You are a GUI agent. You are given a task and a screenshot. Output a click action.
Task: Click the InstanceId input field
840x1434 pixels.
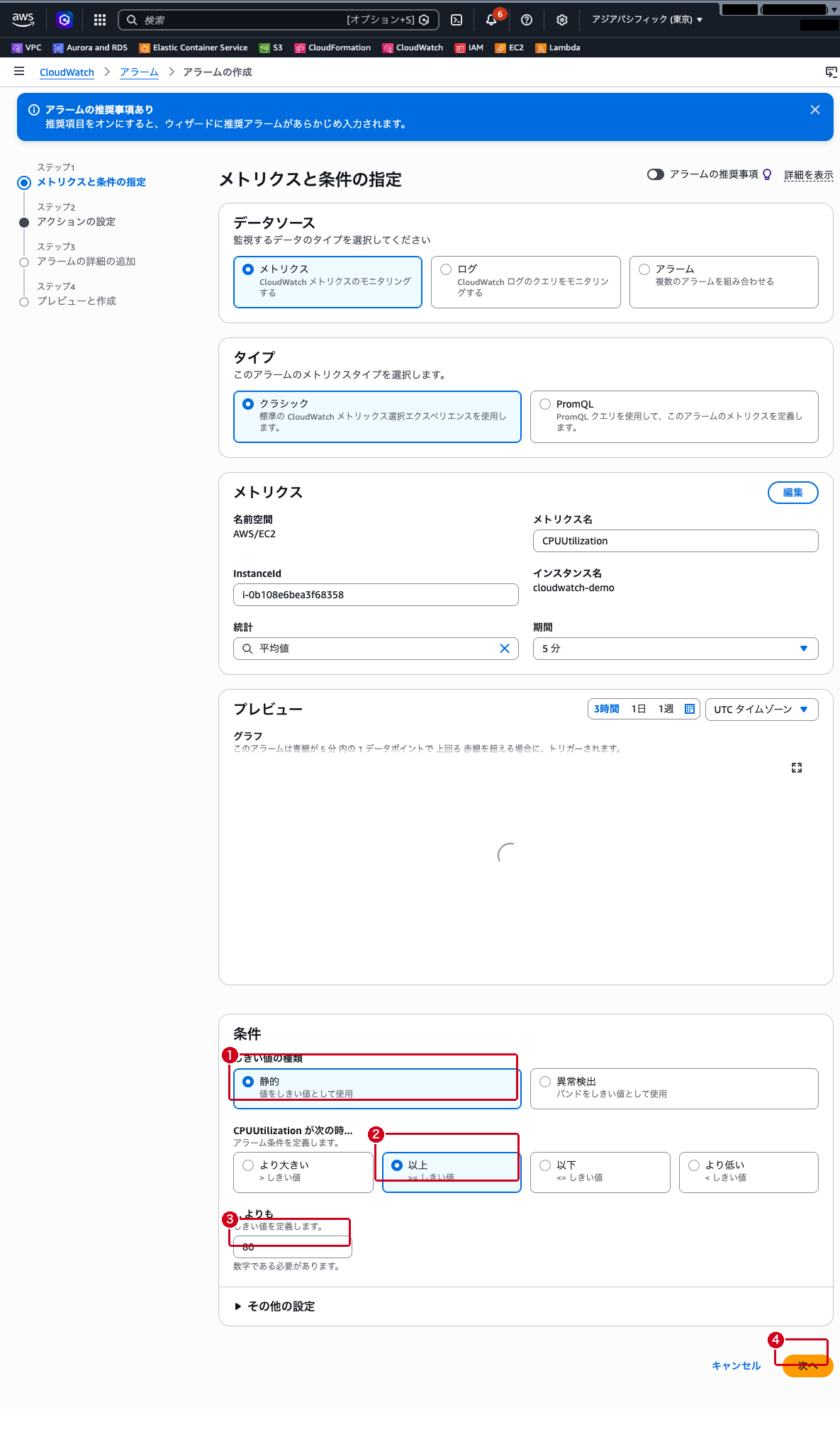coord(376,595)
